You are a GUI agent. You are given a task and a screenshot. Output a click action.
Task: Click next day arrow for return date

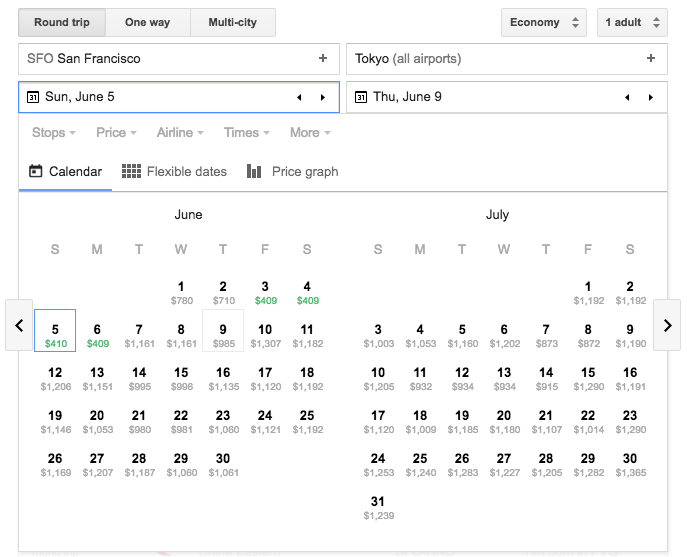click(x=651, y=97)
